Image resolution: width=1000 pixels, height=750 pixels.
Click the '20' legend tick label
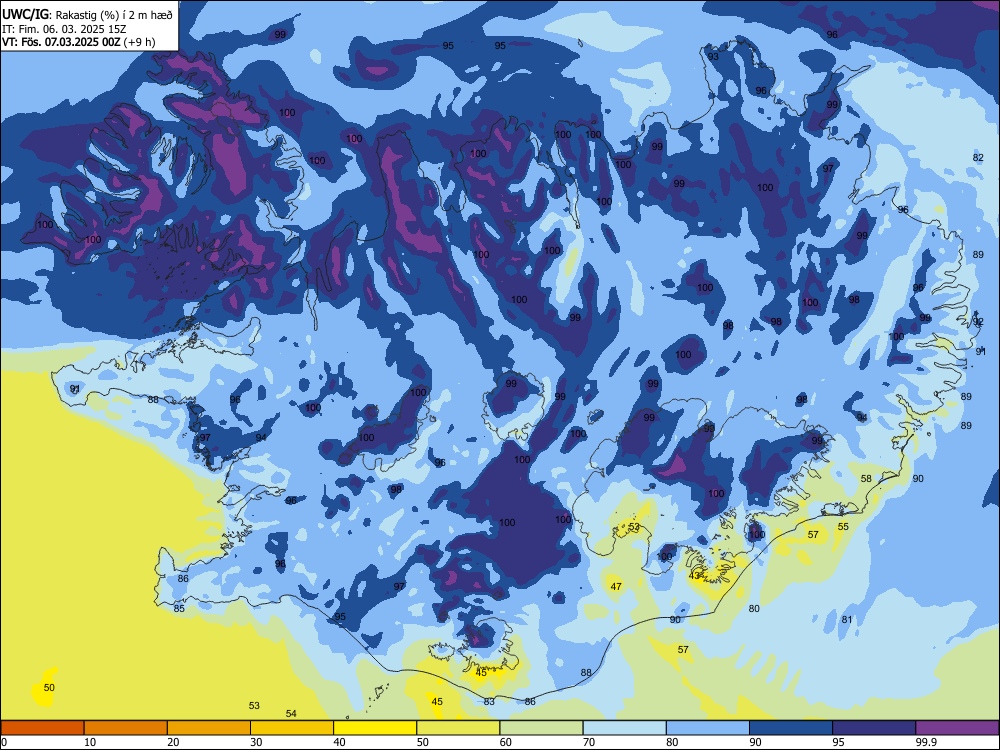point(173,742)
